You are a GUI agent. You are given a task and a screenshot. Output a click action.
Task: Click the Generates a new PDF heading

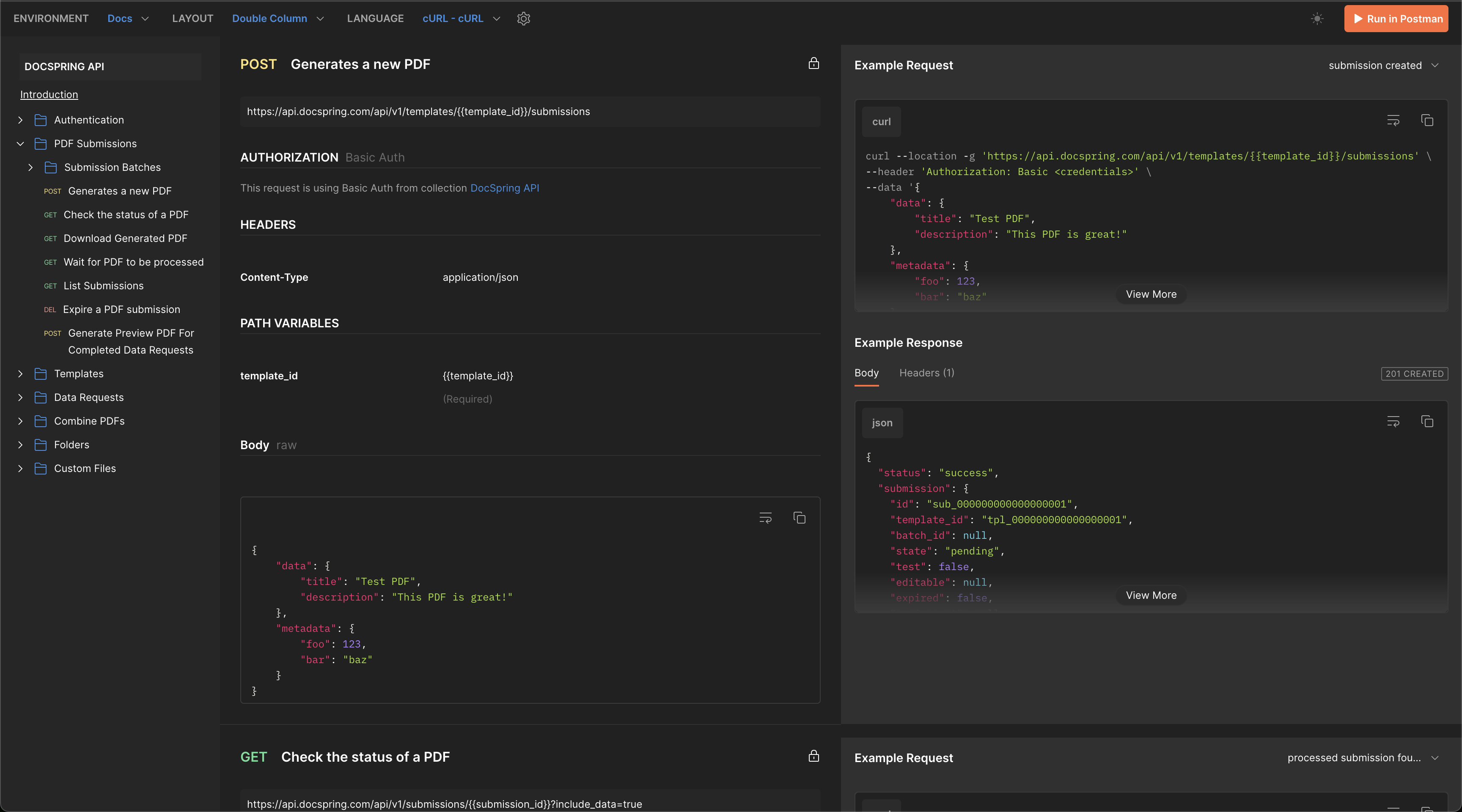[360, 64]
